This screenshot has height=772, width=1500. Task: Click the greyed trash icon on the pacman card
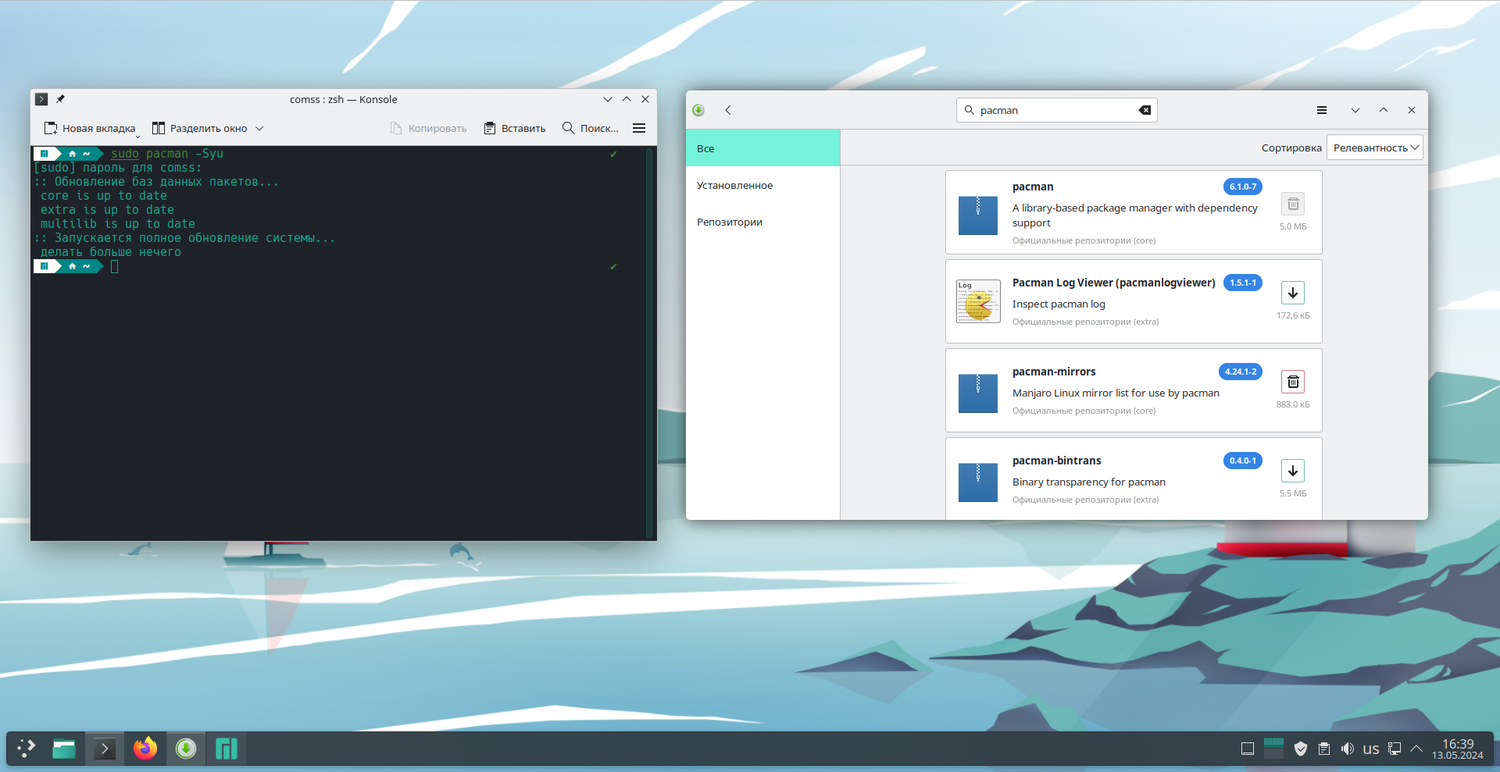(x=1293, y=204)
